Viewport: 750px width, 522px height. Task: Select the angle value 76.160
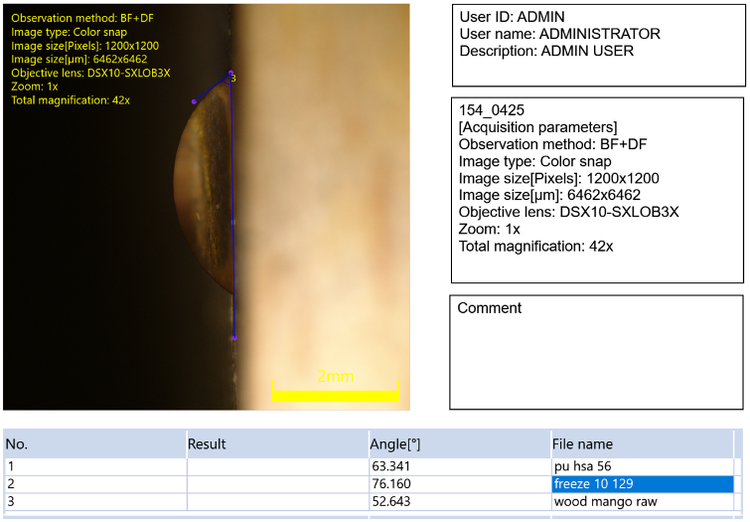pyautogui.click(x=390, y=484)
